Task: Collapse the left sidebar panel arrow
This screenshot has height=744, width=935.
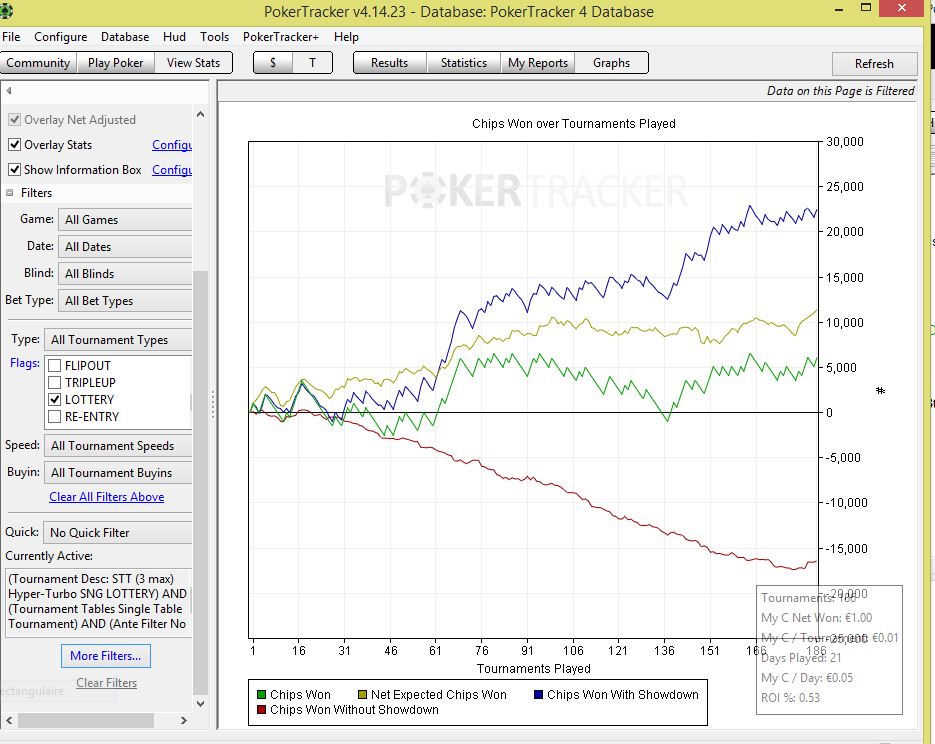Action: (x=9, y=91)
